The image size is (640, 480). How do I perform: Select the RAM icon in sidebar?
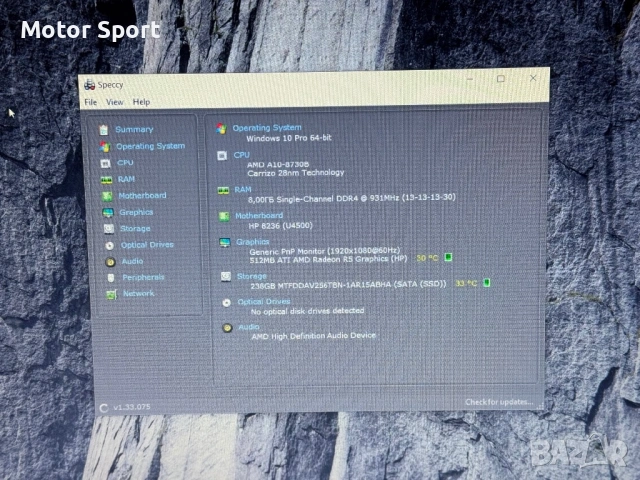pos(106,179)
